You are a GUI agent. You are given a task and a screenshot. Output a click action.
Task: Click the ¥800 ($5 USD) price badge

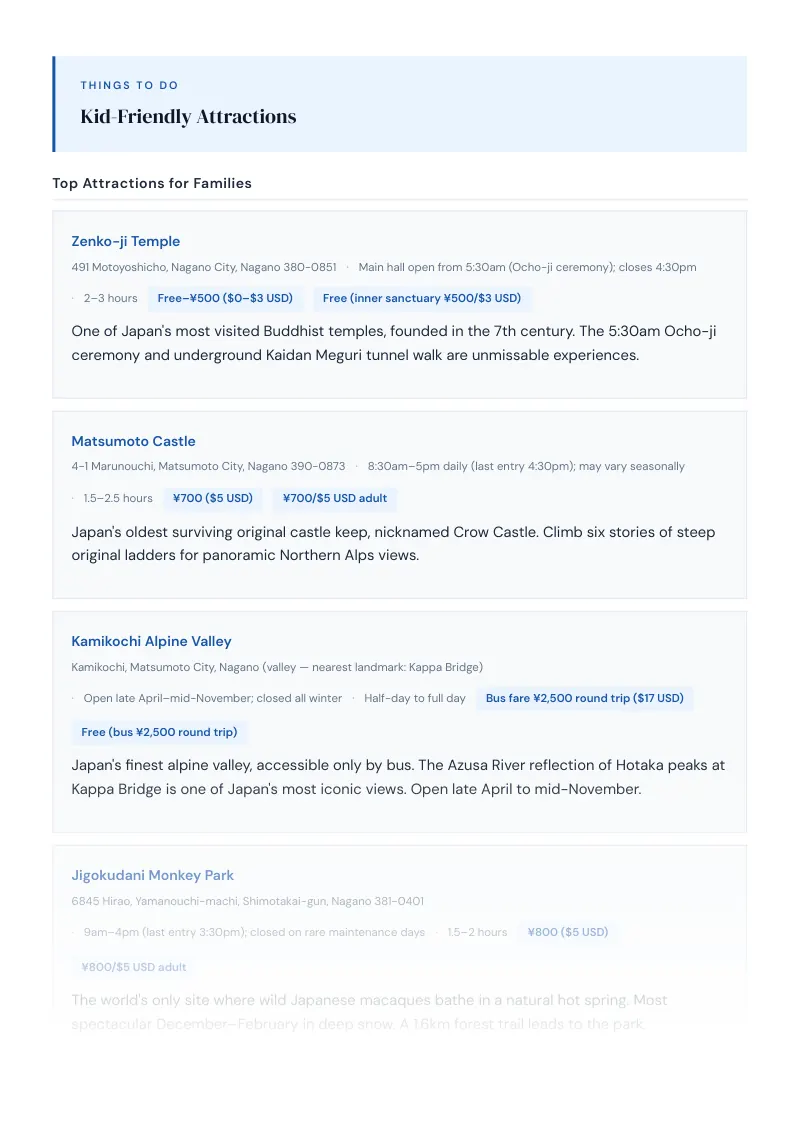click(x=568, y=932)
